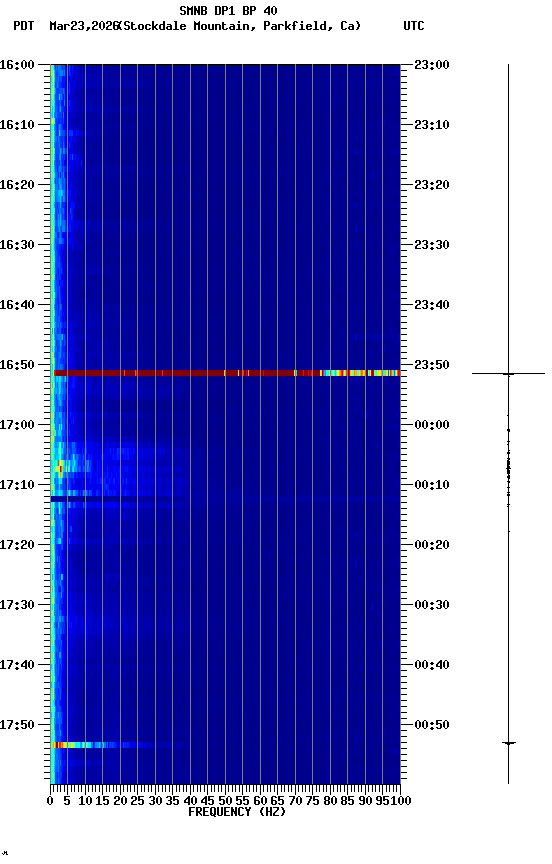Click the '17:00' PDT time label
This screenshot has height=864, width=552.
click(x=17, y=425)
